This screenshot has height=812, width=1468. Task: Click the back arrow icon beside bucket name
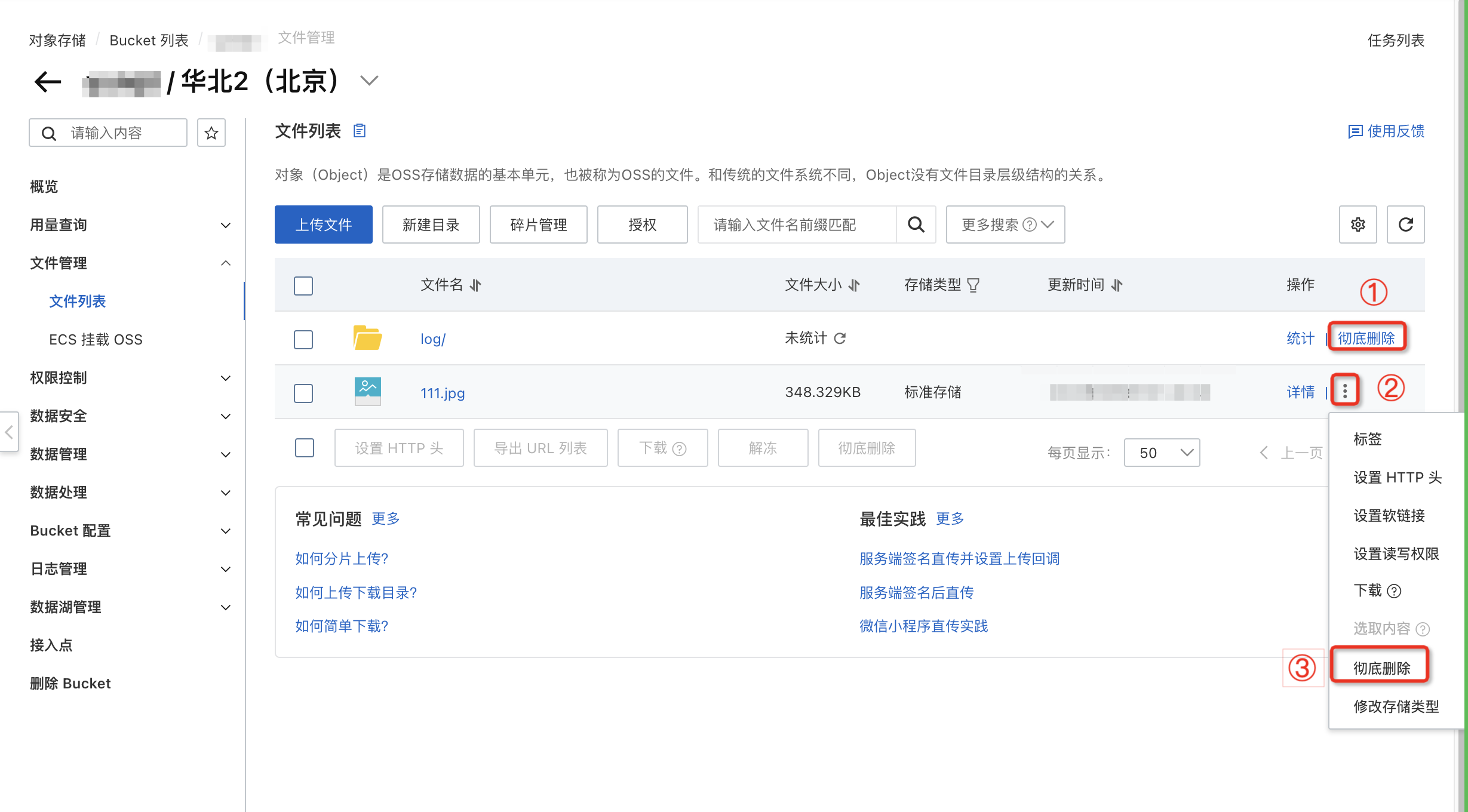click(48, 82)
